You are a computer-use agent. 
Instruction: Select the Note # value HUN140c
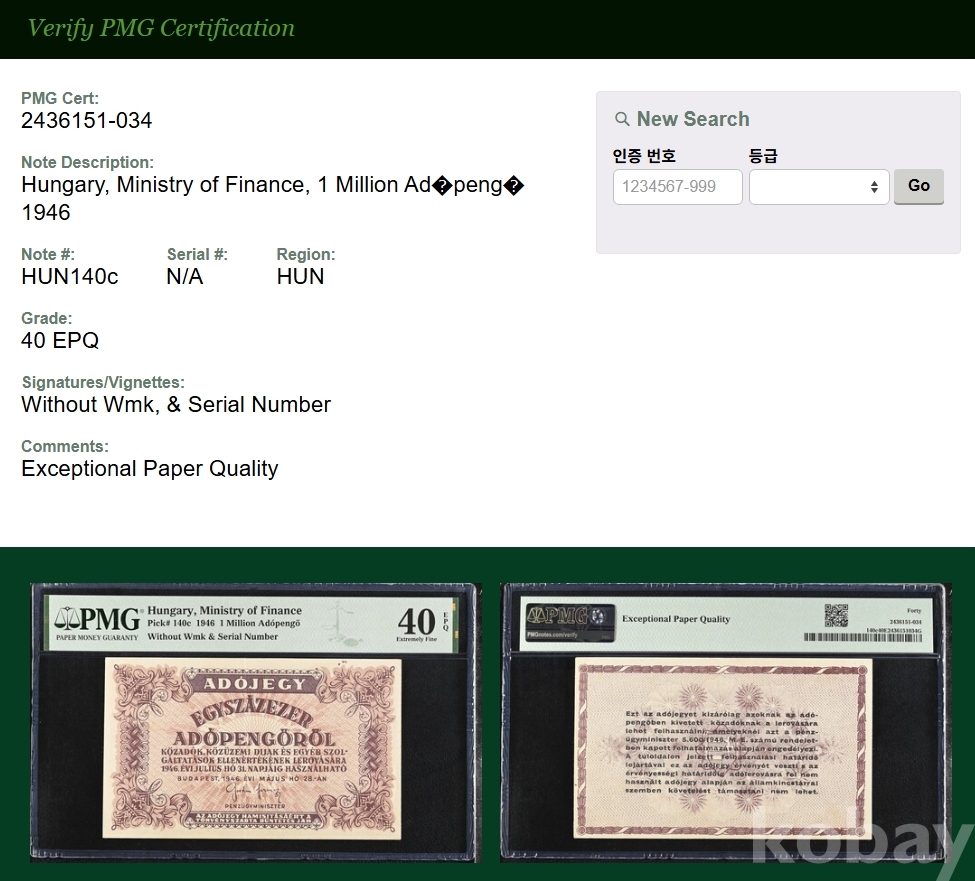70,277
